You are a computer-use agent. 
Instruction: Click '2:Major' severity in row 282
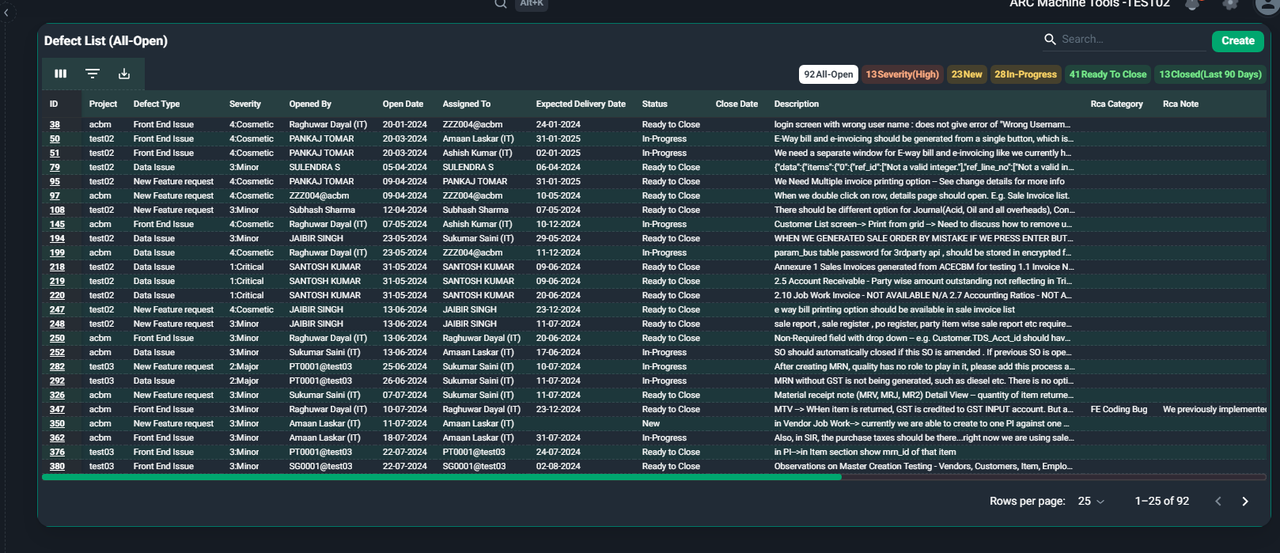coord(245,367)
